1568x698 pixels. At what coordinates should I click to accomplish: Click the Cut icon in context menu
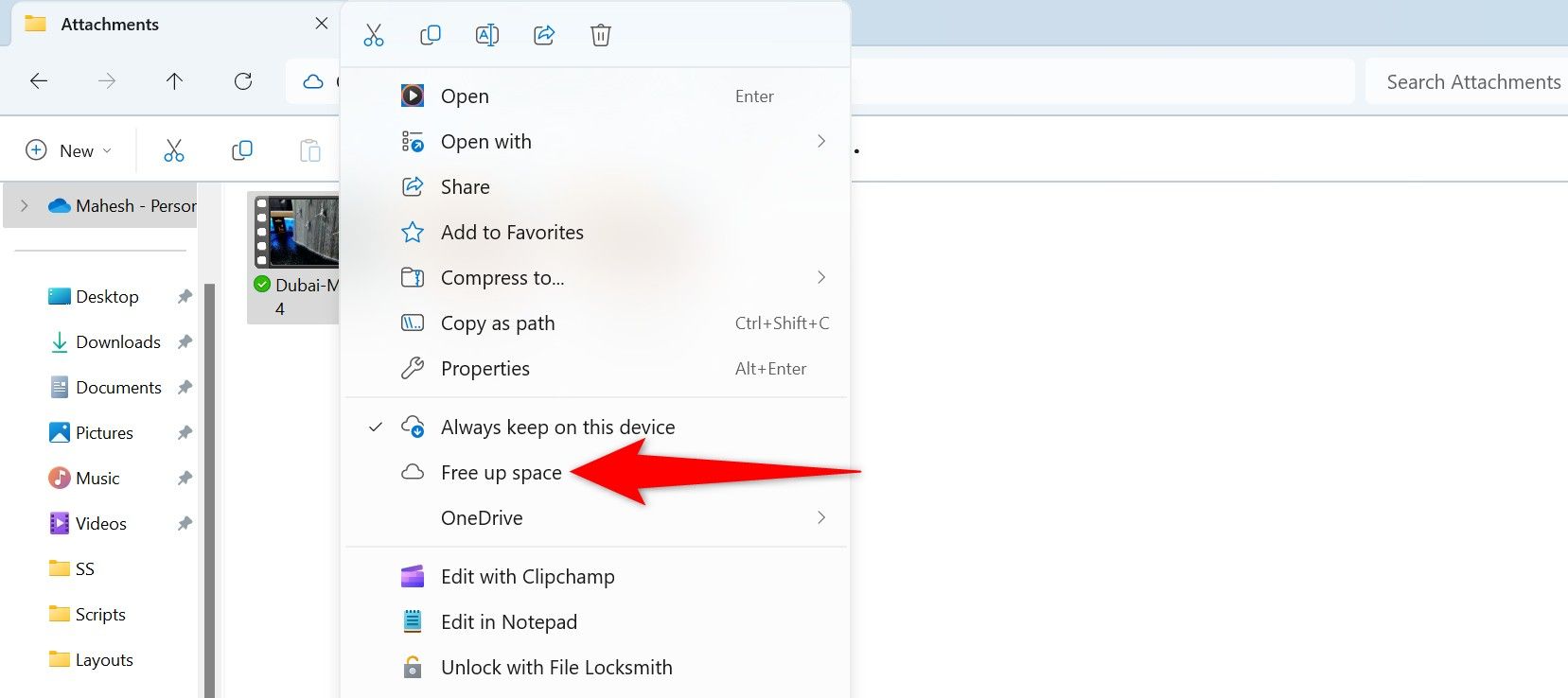(374, 35)
